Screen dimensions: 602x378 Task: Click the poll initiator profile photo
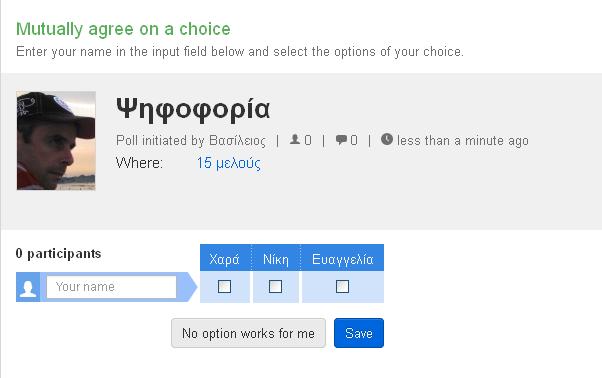click(56, 140)
